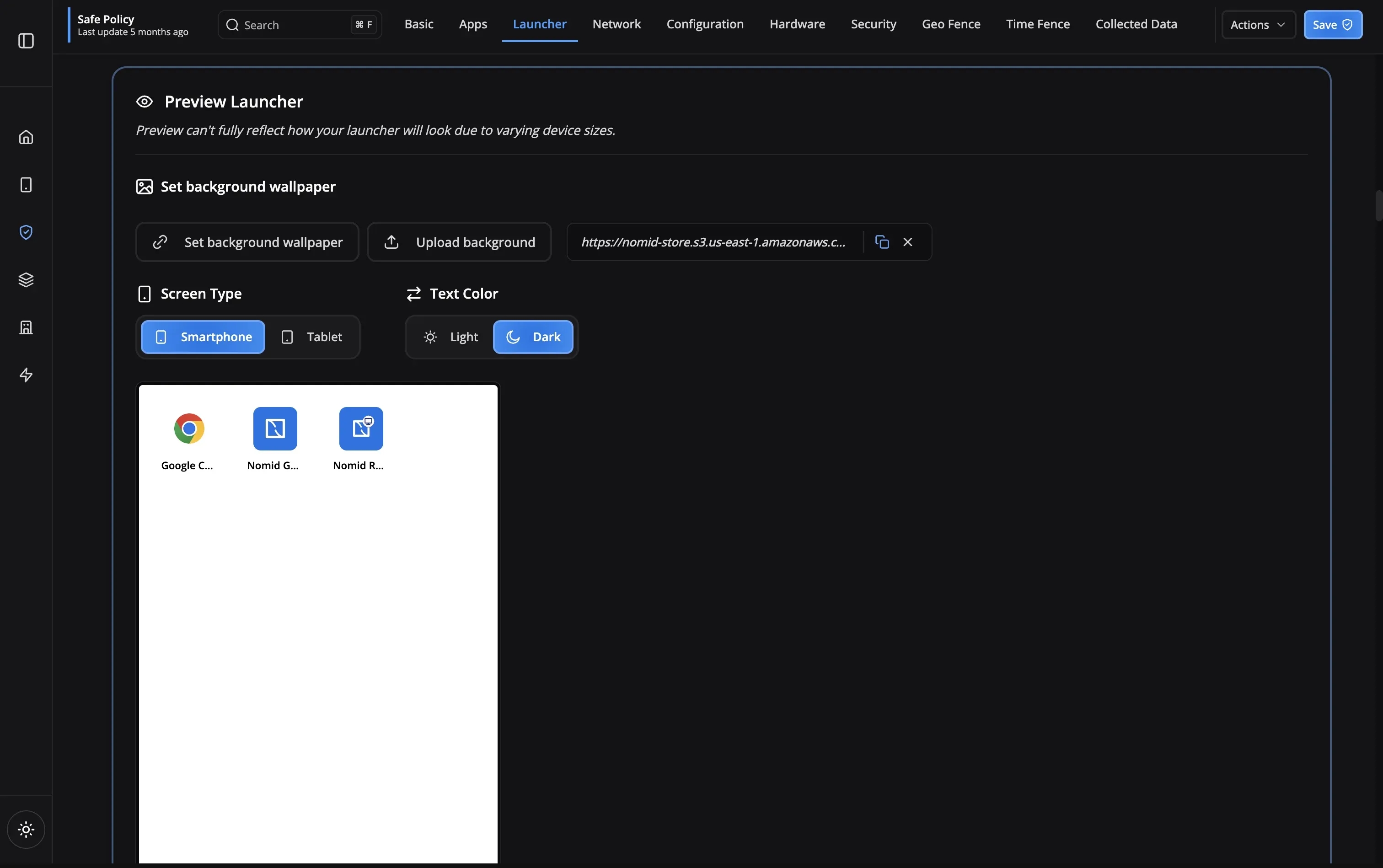Viewport: 1383px width, 868px height.
Task: Click the Set background wallpaper button
Action: (x=247, y=241)
